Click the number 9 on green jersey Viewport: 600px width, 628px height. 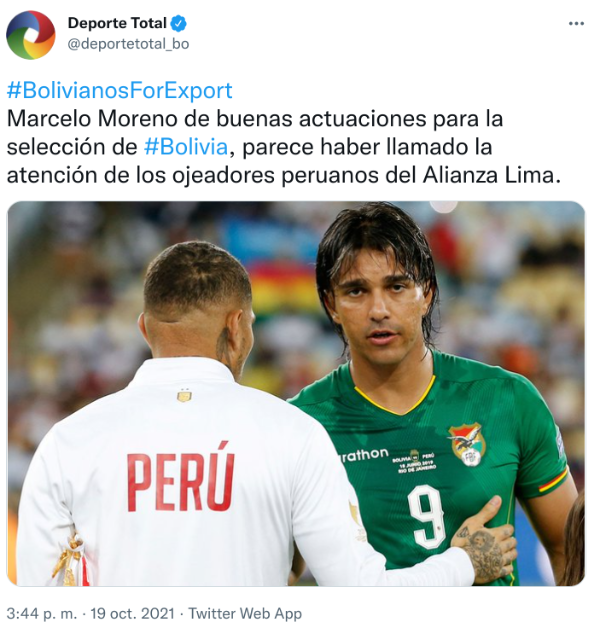coord(427,516)
